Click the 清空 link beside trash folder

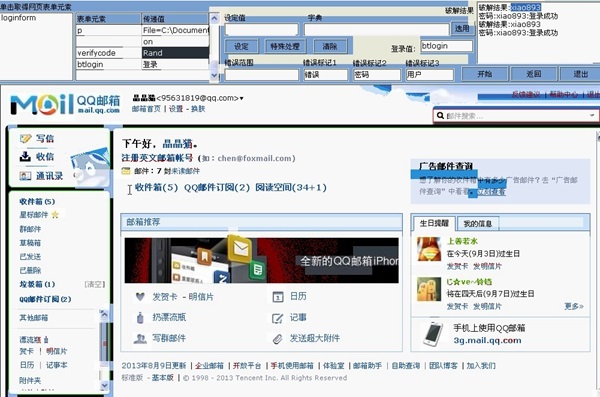(x=94, y=284)
